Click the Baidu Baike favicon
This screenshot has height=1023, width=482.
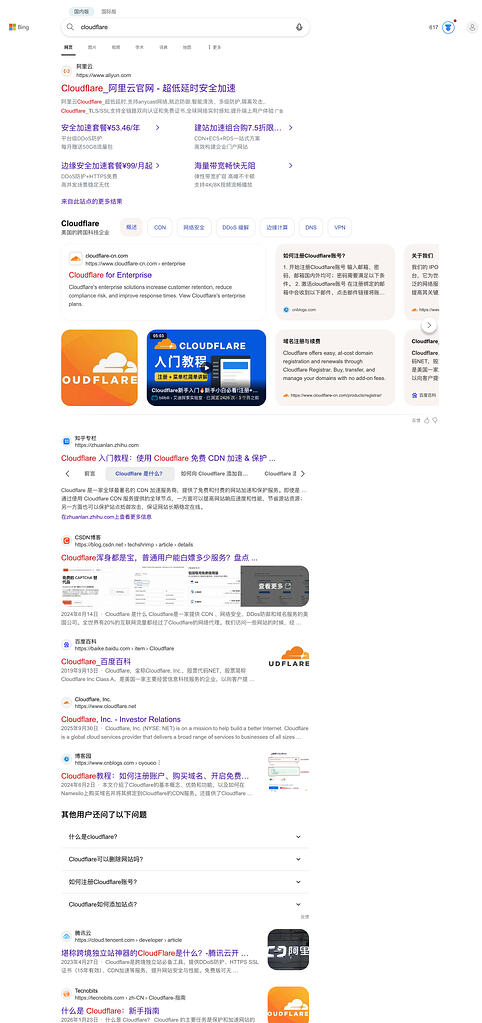(x=67, y=645)
